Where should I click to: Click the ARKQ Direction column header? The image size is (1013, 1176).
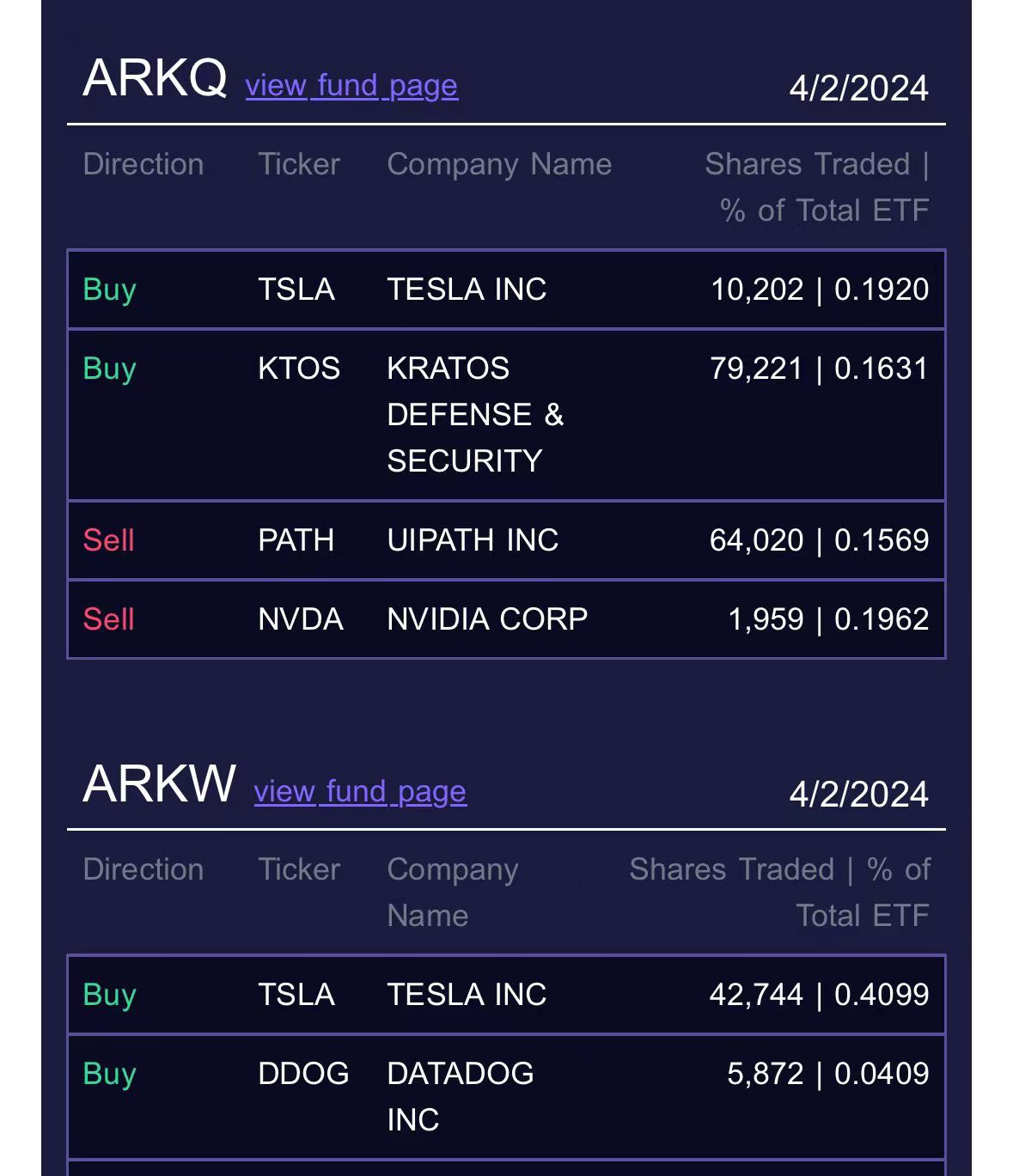tap(143, 164)
